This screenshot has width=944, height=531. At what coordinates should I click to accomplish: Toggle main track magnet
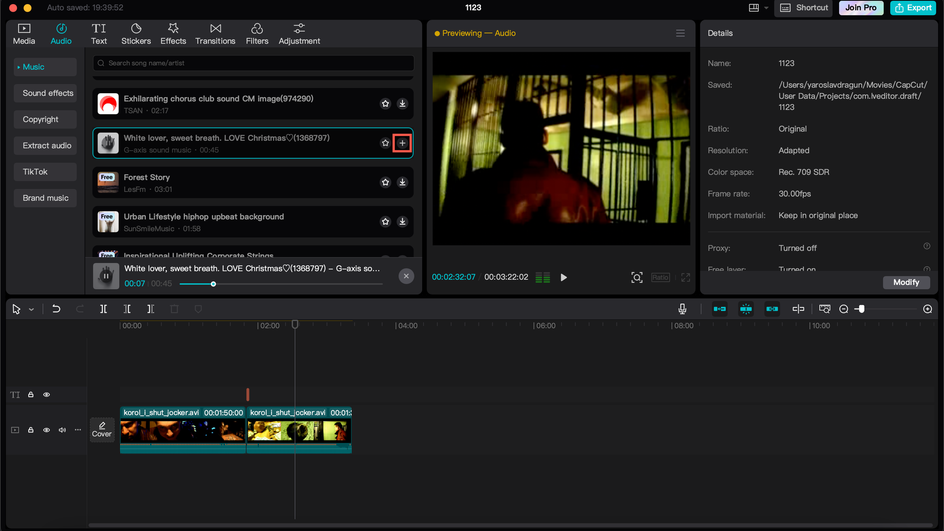point(719,309)
